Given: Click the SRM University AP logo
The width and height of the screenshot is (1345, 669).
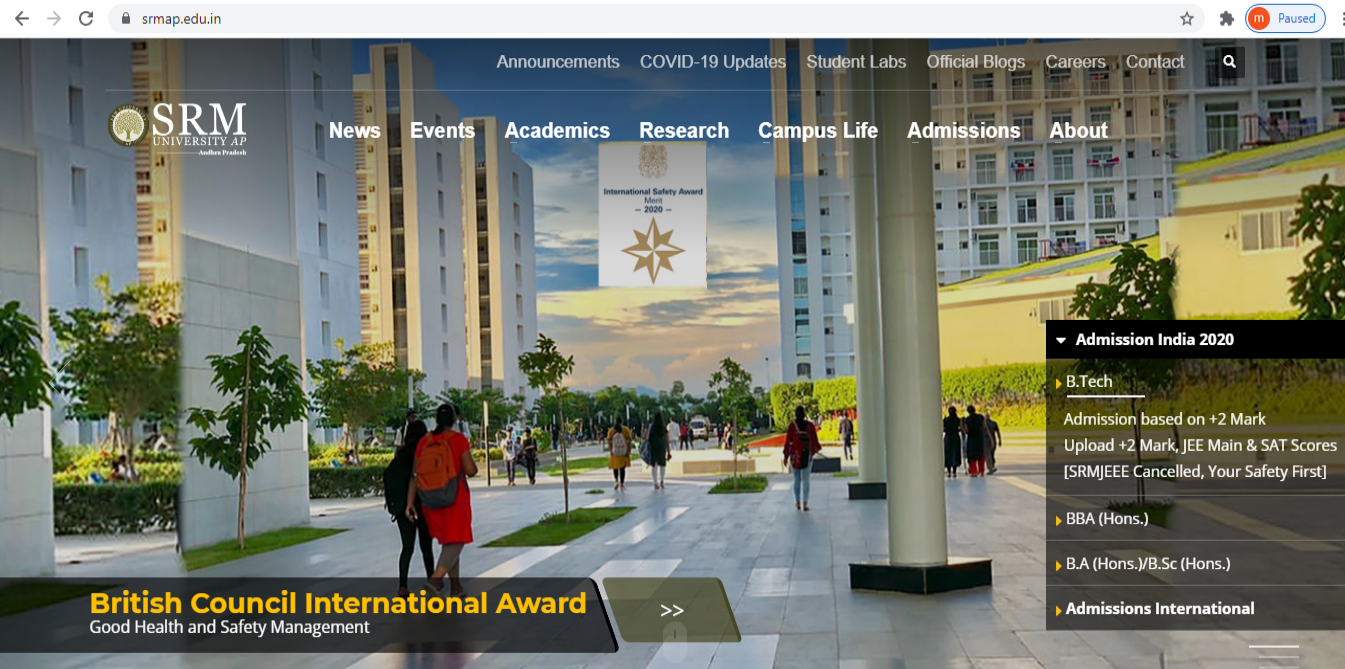Looking at the screenshot, I should pos(178,128).
